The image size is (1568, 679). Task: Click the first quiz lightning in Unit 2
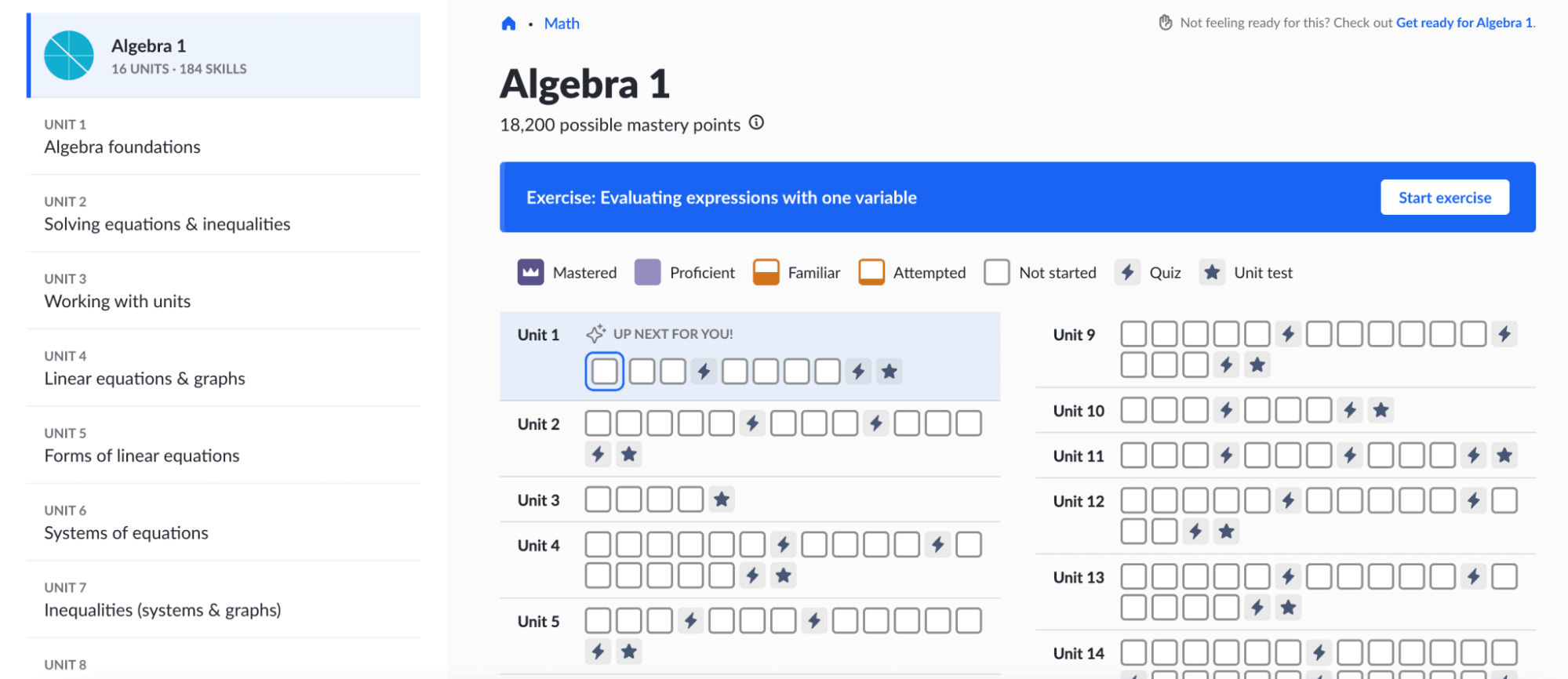tap(752, 423)
